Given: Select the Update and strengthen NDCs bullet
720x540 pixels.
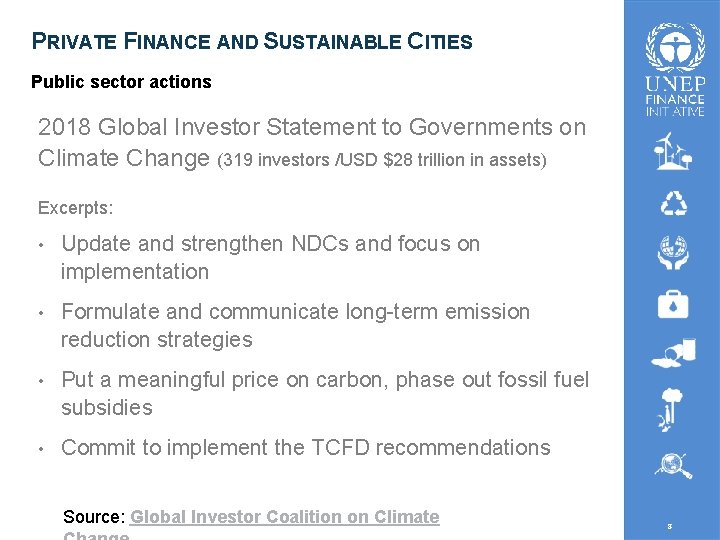Looking at the screenshot, I should [270, 257].
